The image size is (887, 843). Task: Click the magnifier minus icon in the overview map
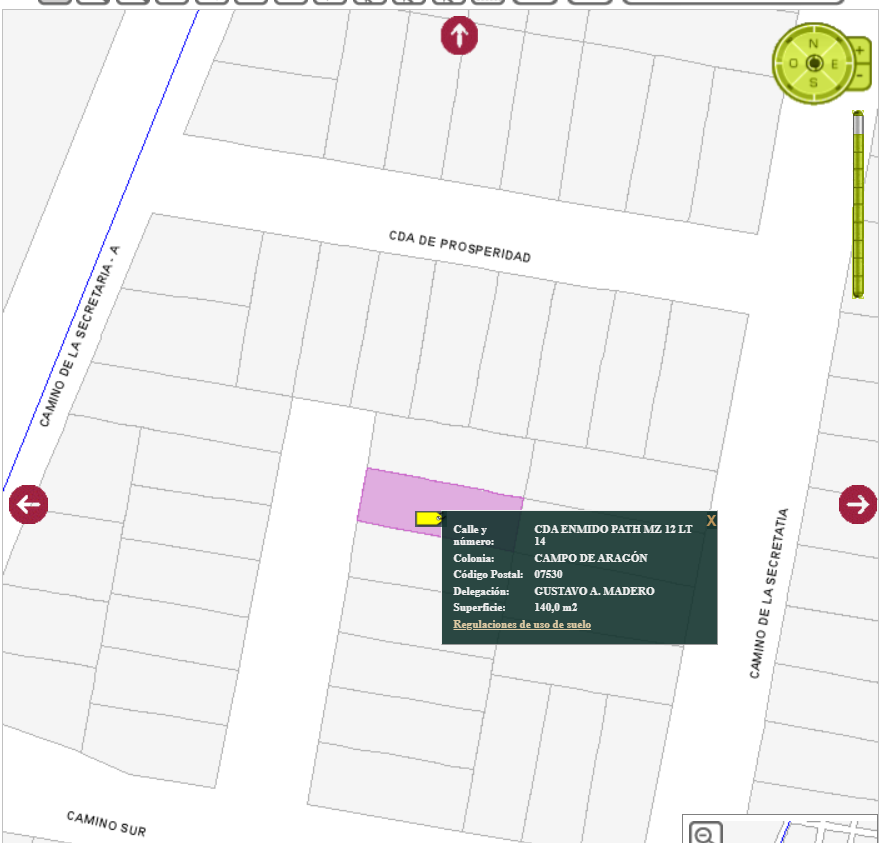(x=705, y=833)
